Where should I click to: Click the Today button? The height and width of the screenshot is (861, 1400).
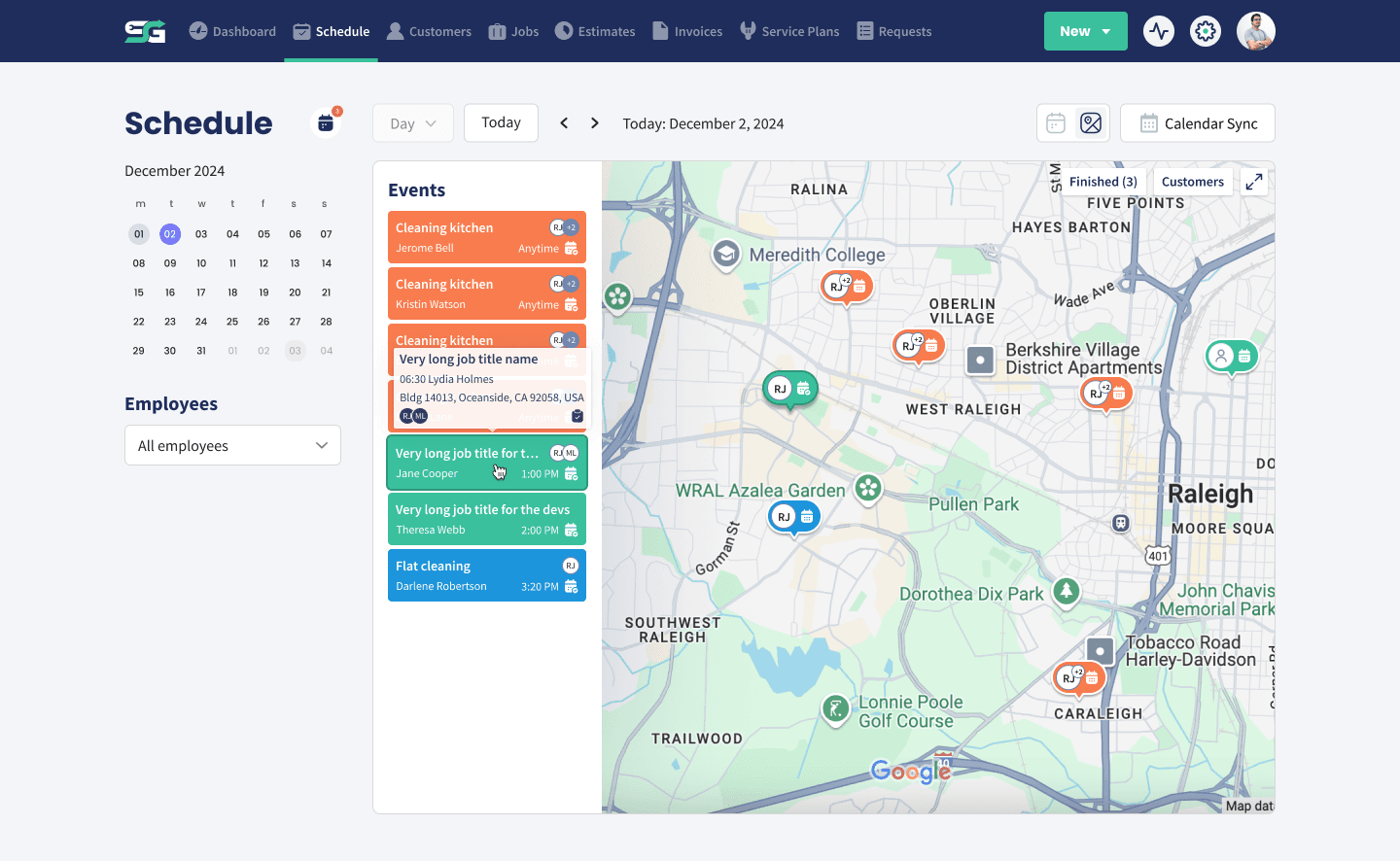point(501,122)
